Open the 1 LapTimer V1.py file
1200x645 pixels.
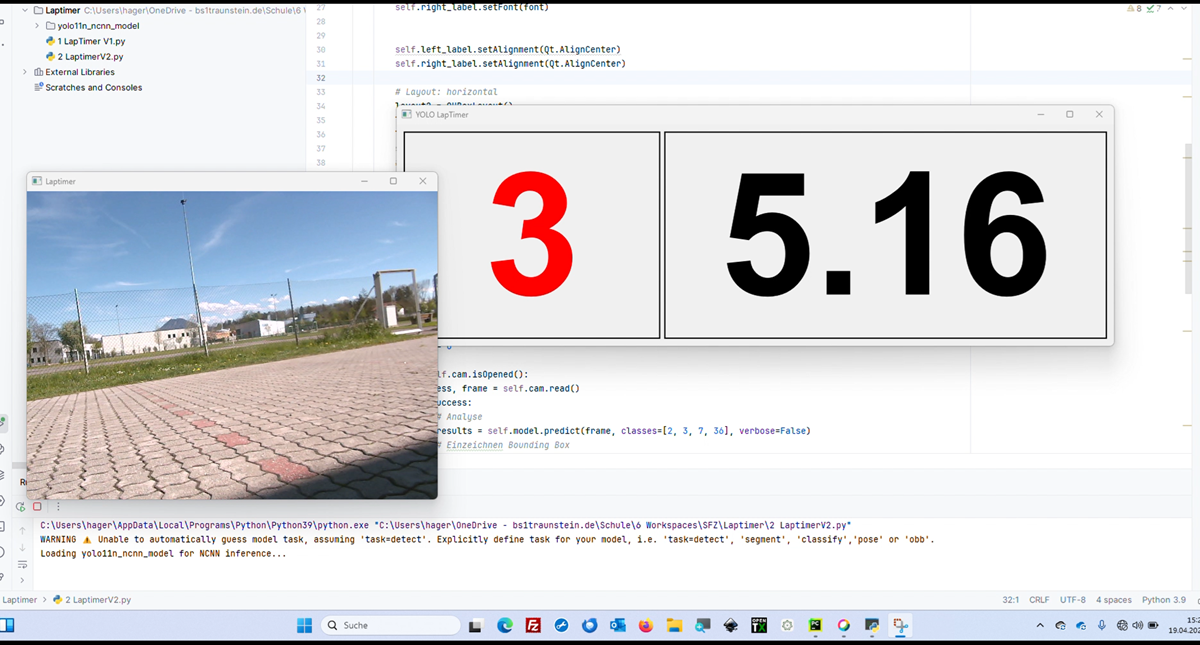point(90,41)
